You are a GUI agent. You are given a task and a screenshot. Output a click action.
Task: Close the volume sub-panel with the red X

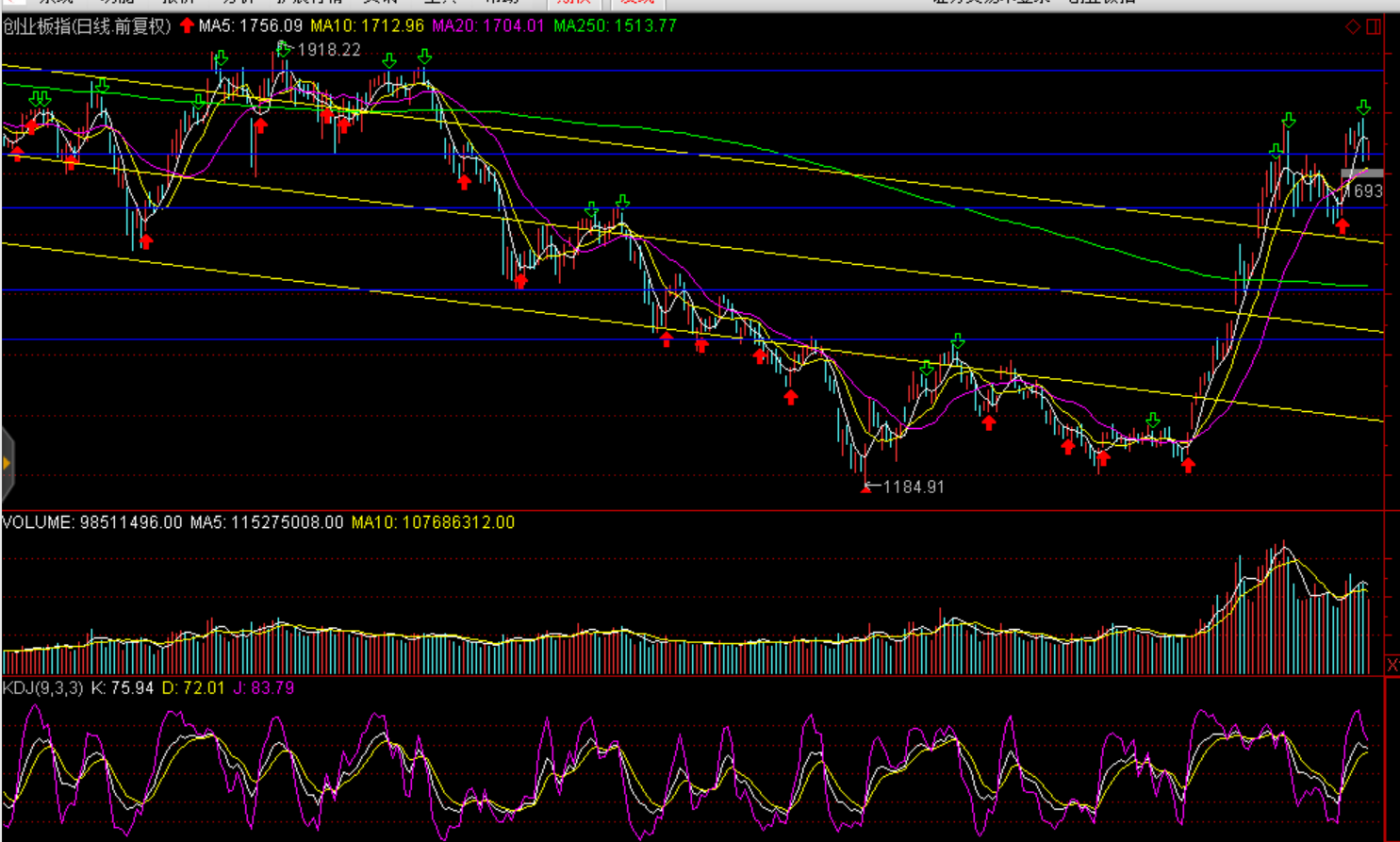pos(1392,666)
